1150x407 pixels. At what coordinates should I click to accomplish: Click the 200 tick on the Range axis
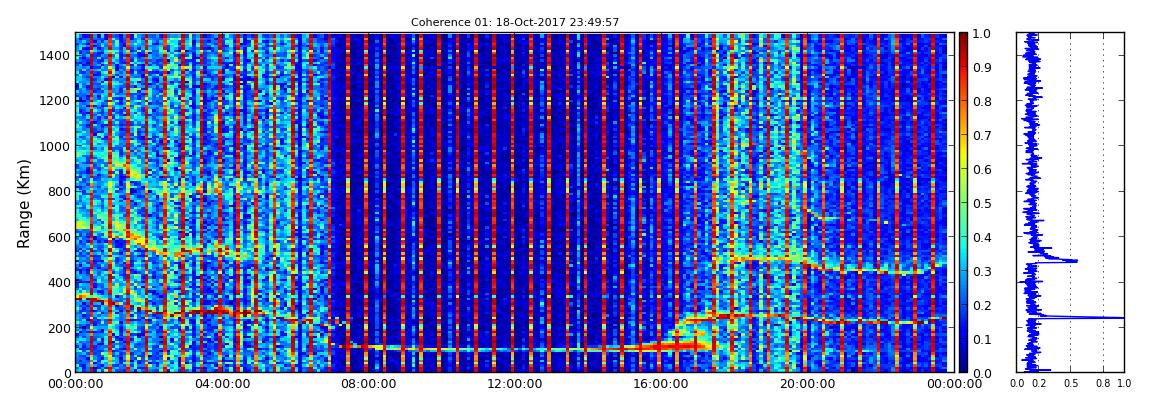pyautogui.click(x=57, y=328)
